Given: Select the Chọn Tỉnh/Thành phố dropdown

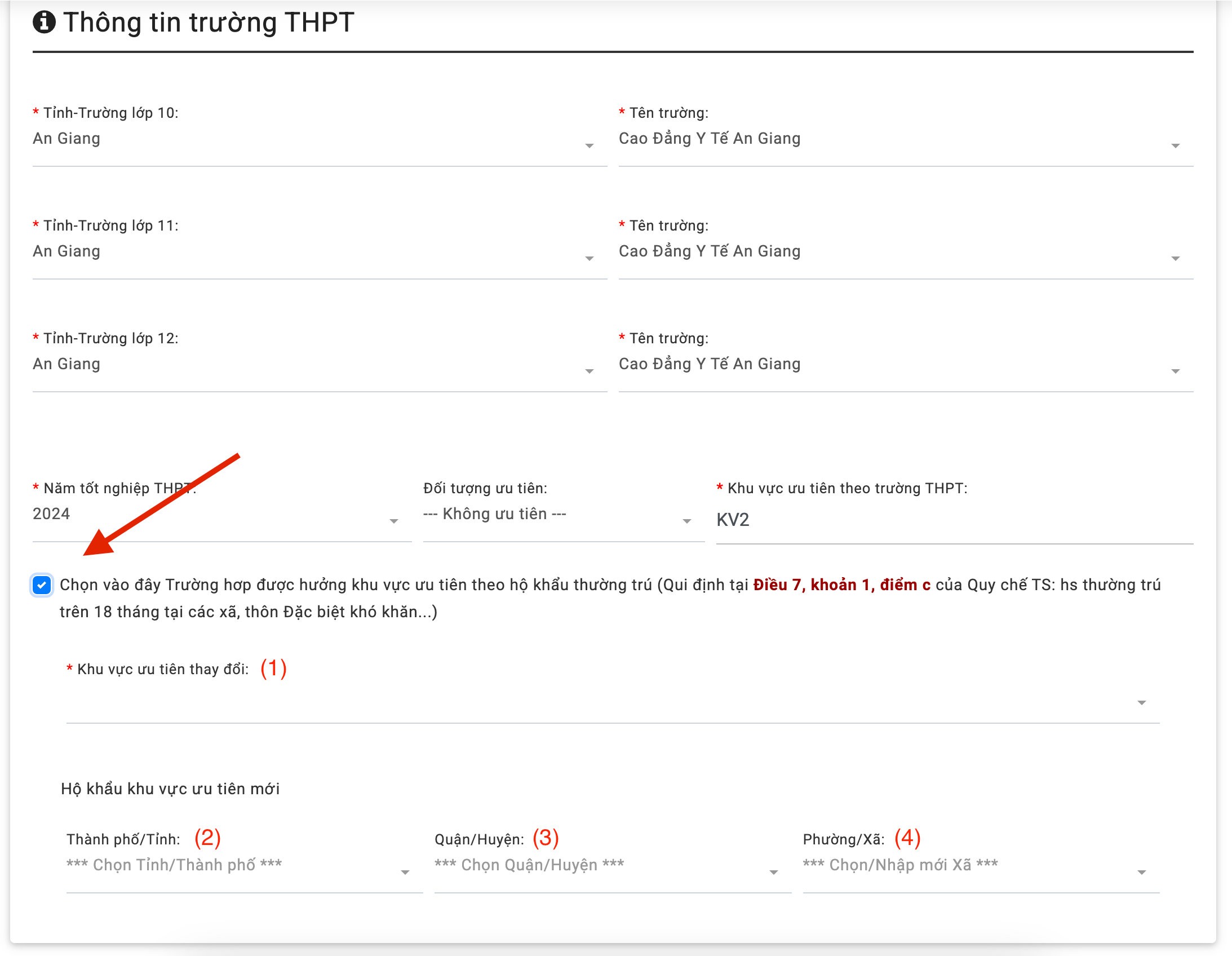Looking at the screenshot, I should pyautogui.click(x=243, y=865).
